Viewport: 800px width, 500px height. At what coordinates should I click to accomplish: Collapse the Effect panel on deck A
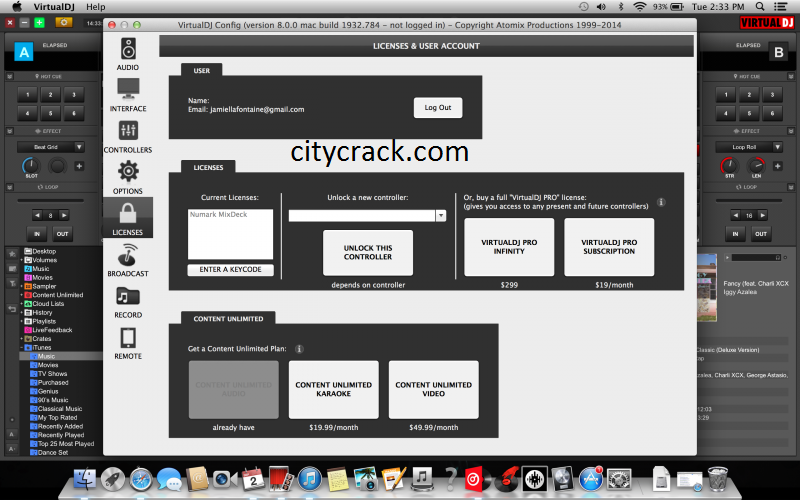tap(9, 131)
